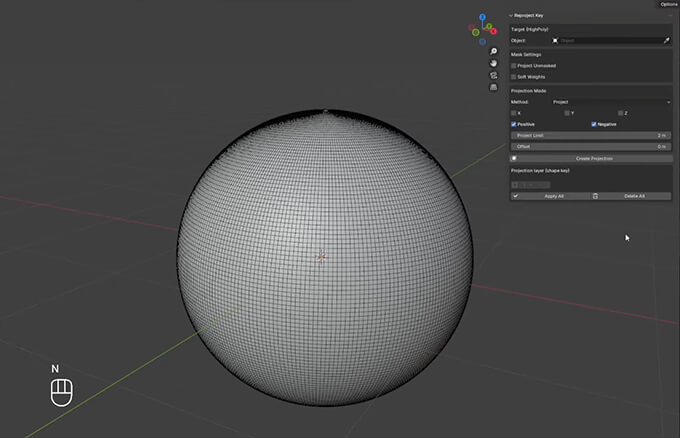Enable the Project Unmasked checkbox
The image size is (680, 438).
point(514,65)
